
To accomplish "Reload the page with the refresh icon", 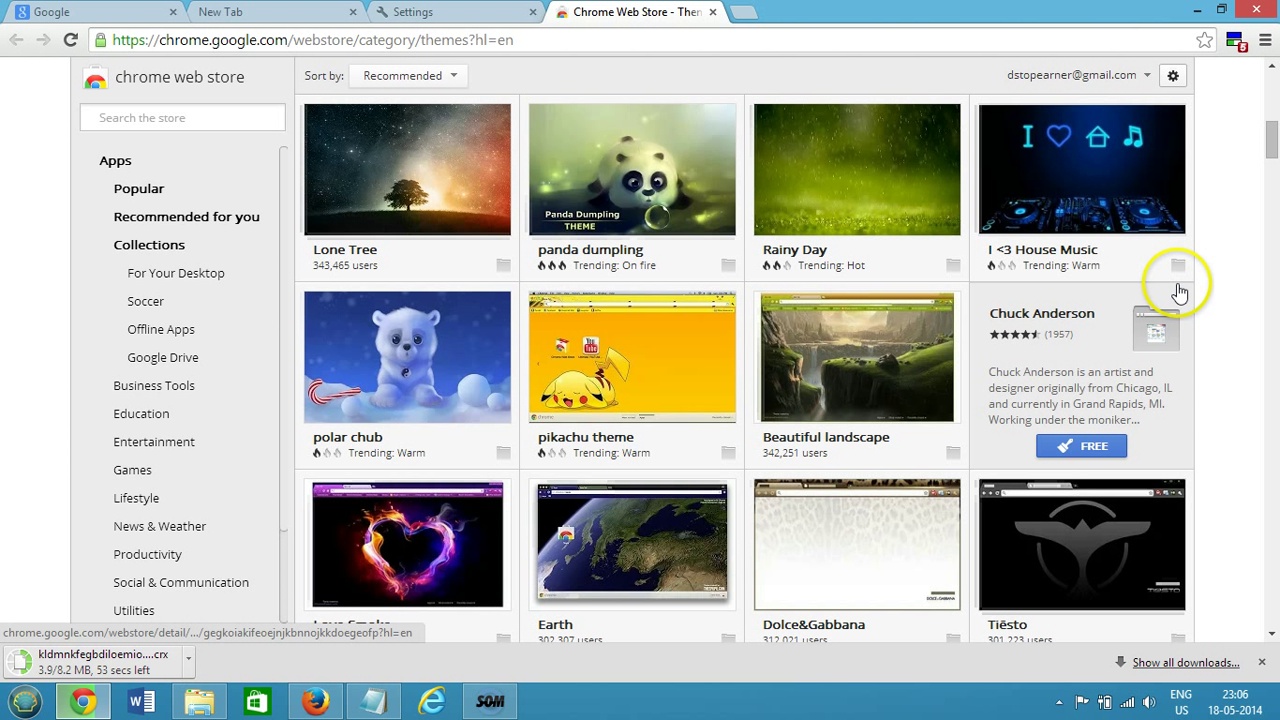I will (x=70, y=40).
